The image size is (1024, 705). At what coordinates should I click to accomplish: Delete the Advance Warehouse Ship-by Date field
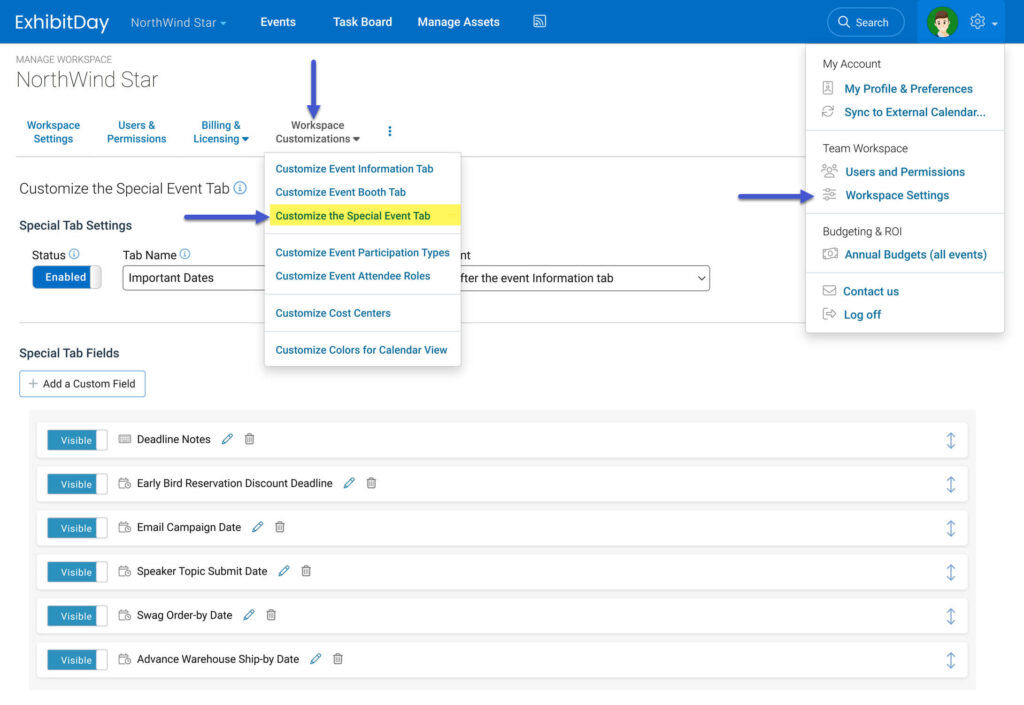point(338,659)
